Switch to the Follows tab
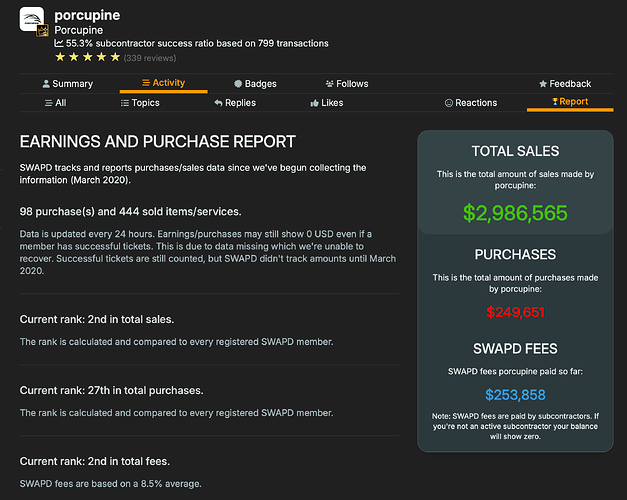Screen dimensions: 627x500 click(x=347, y=84)
